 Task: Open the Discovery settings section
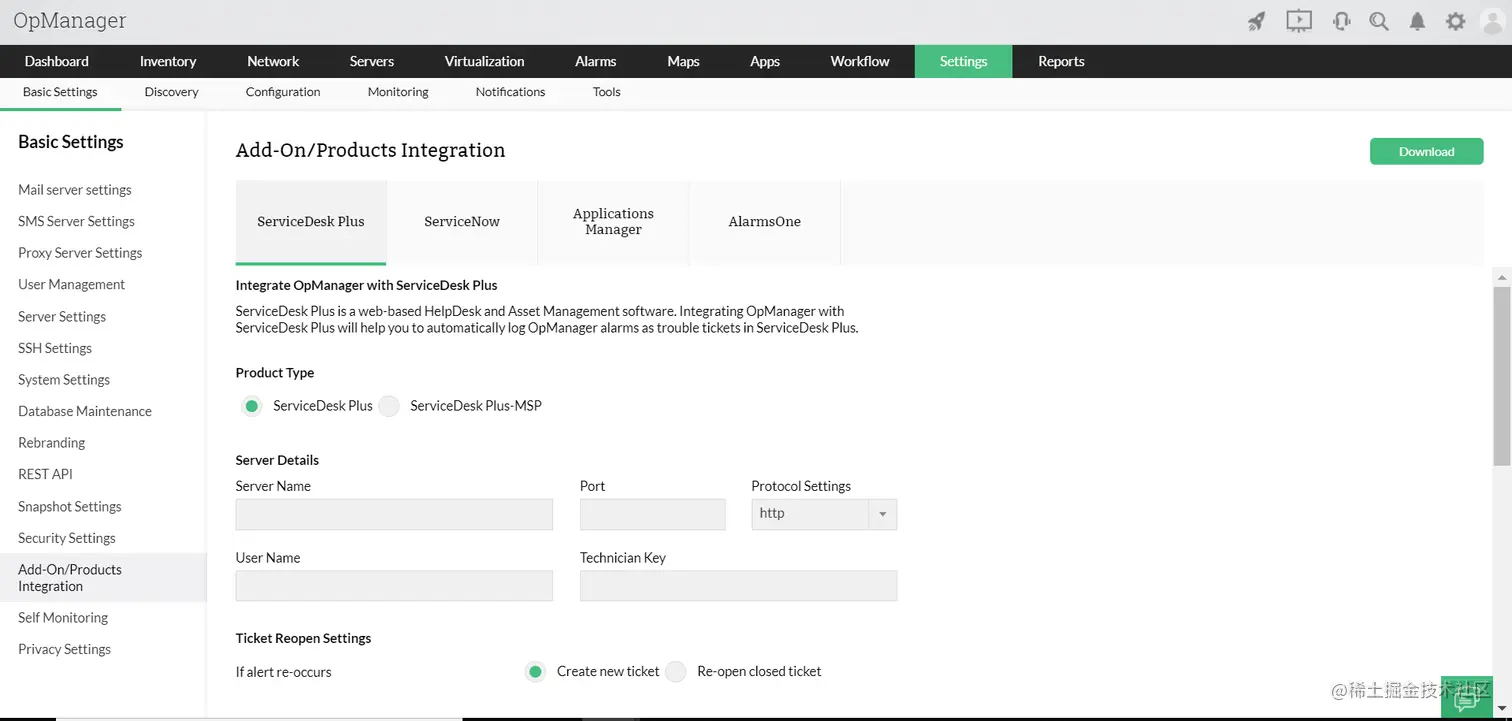[170, 91]
